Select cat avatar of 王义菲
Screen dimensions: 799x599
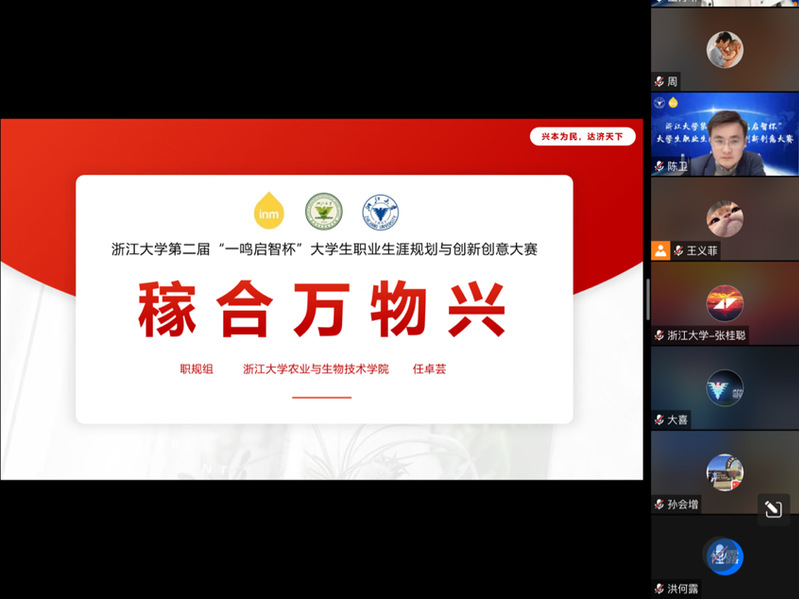coord(725,219)
